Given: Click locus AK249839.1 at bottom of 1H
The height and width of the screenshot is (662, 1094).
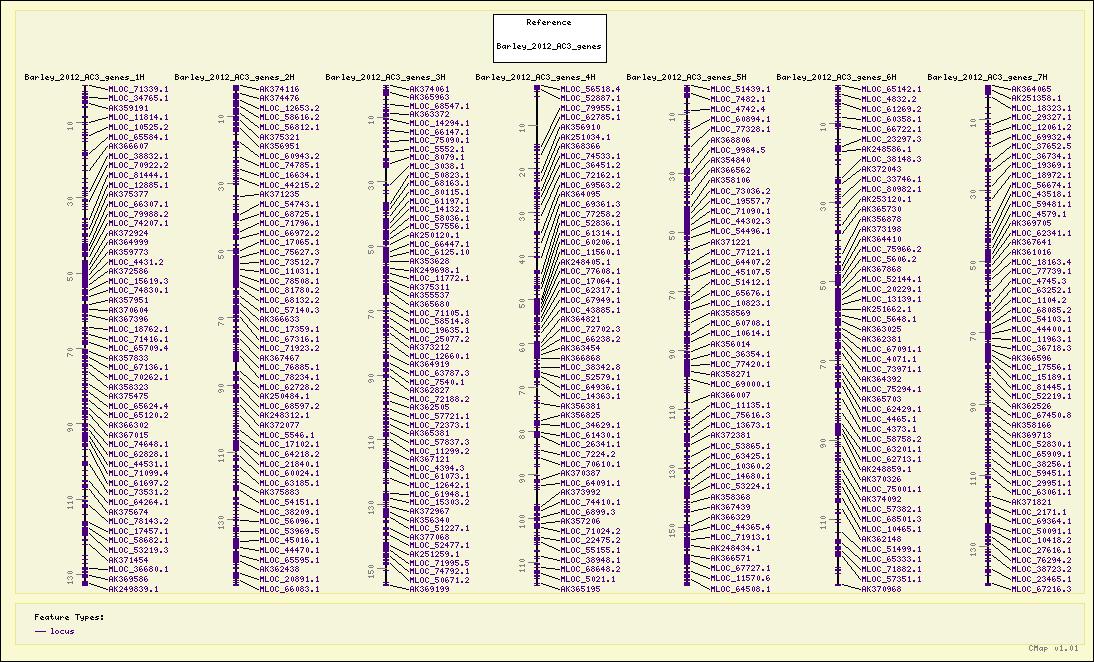Looking at the screenshot, I should (133, 589).
